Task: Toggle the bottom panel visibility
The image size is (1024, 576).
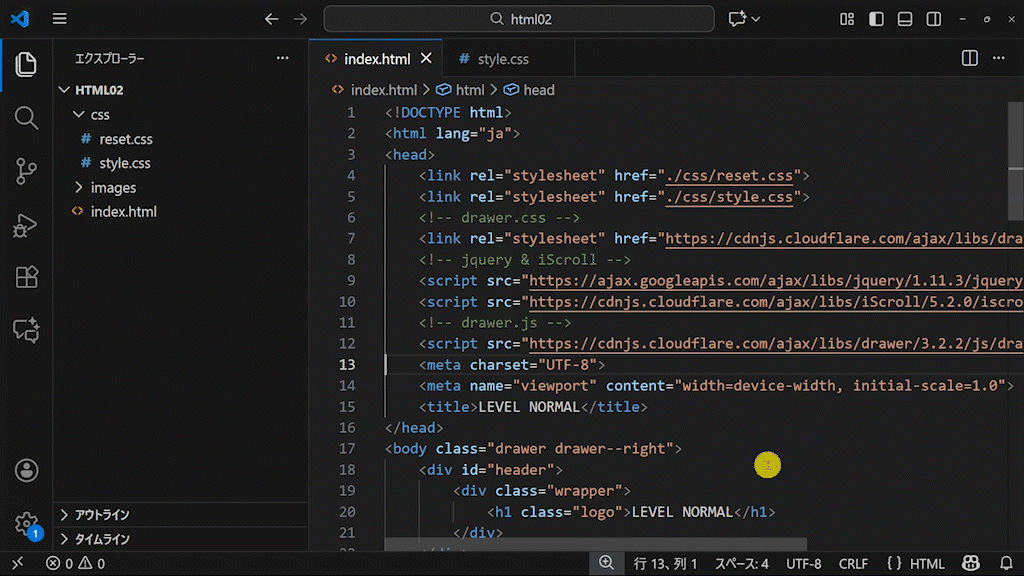Action: pos(905,19)
